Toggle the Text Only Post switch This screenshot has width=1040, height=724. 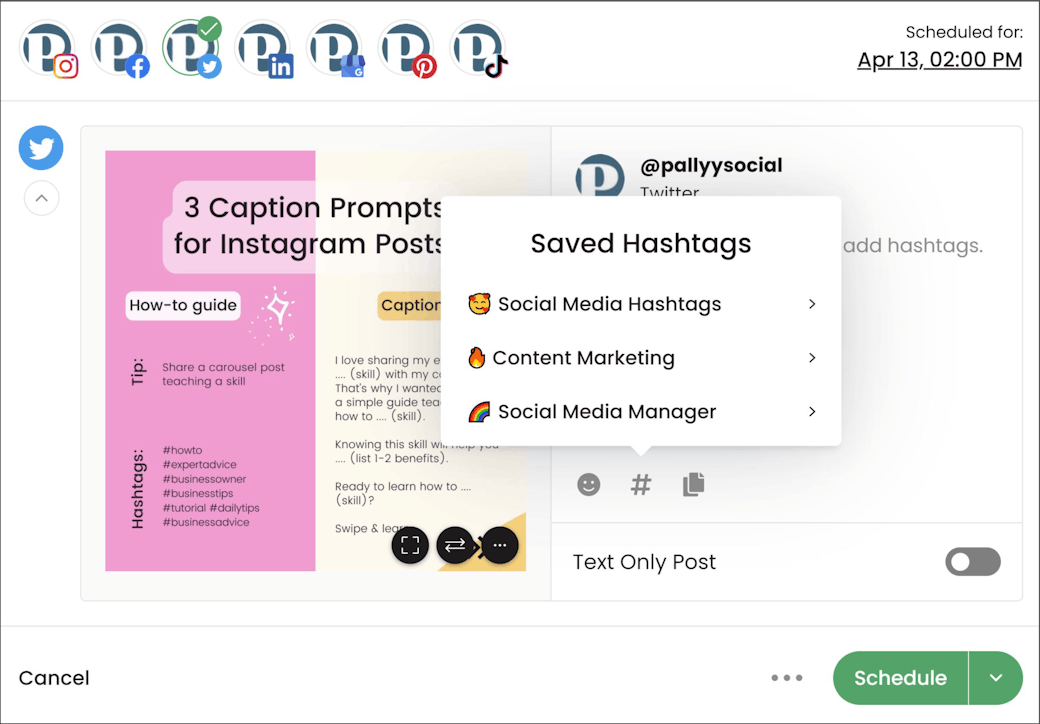pos(973,562)
